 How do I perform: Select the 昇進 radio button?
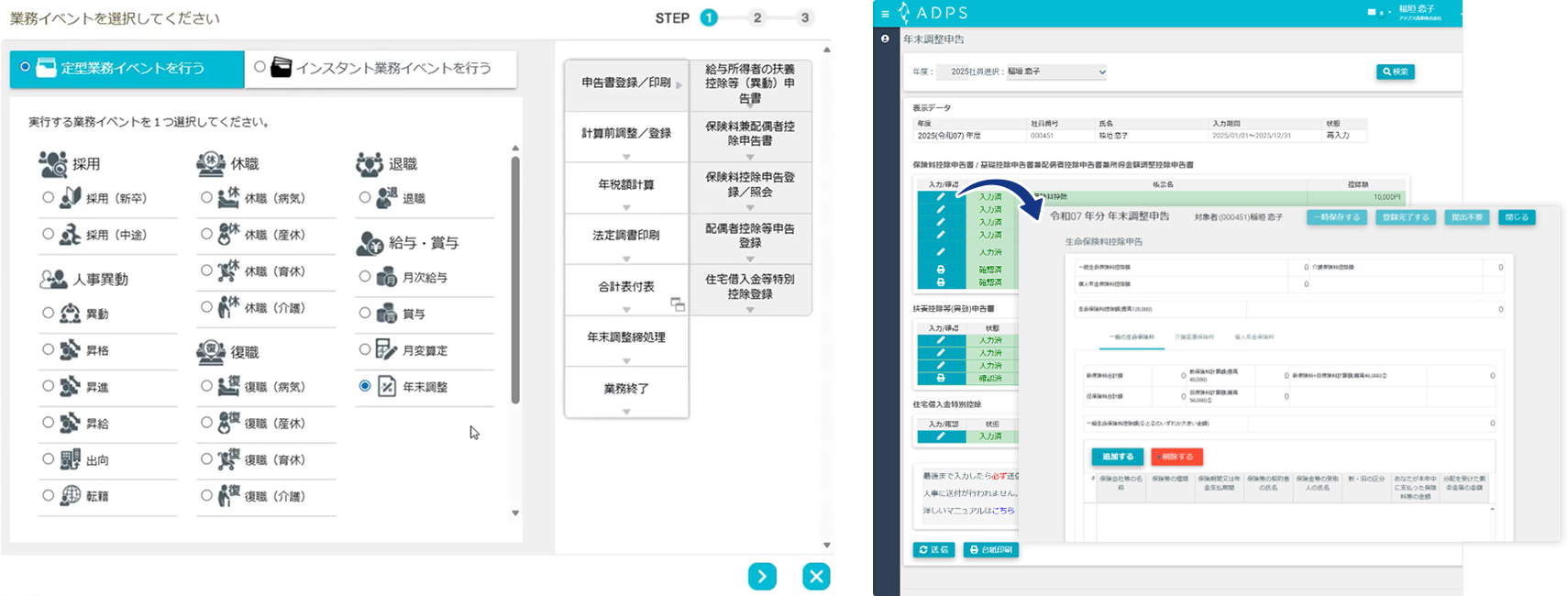coord(48,386)
